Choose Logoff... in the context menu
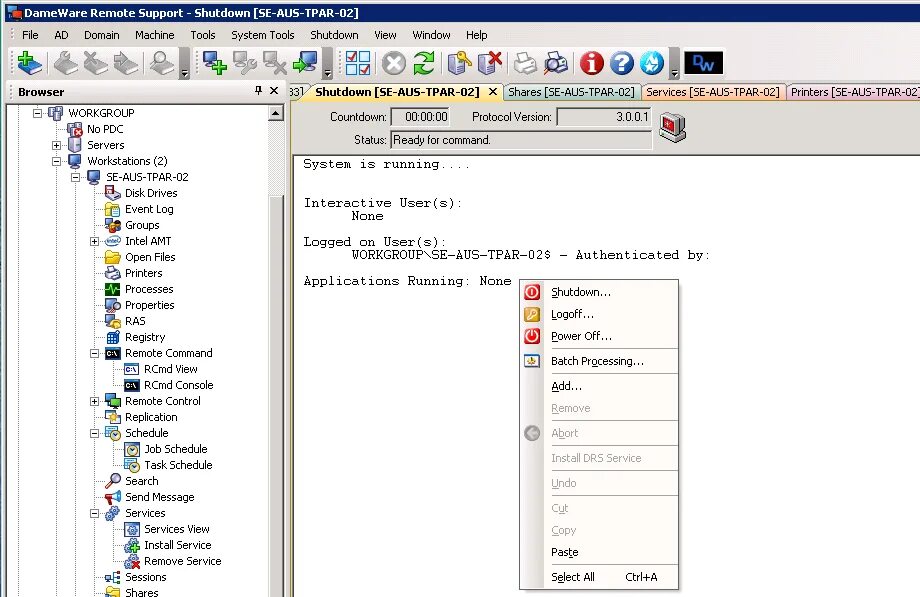The image size is (920, 597). [599, 315]
